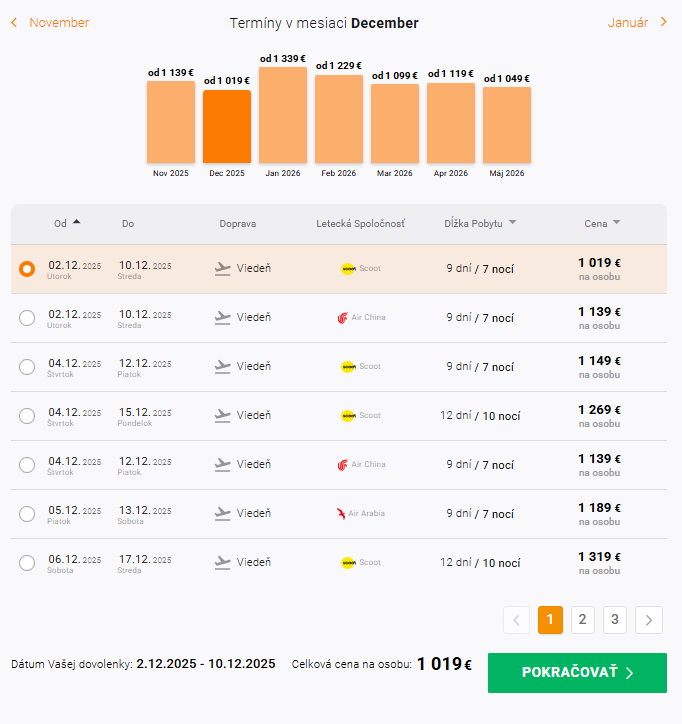Viewport: 682px width, 724px height.
Task: Sort by Dĺžka Pobytu column
Action: 513,223
